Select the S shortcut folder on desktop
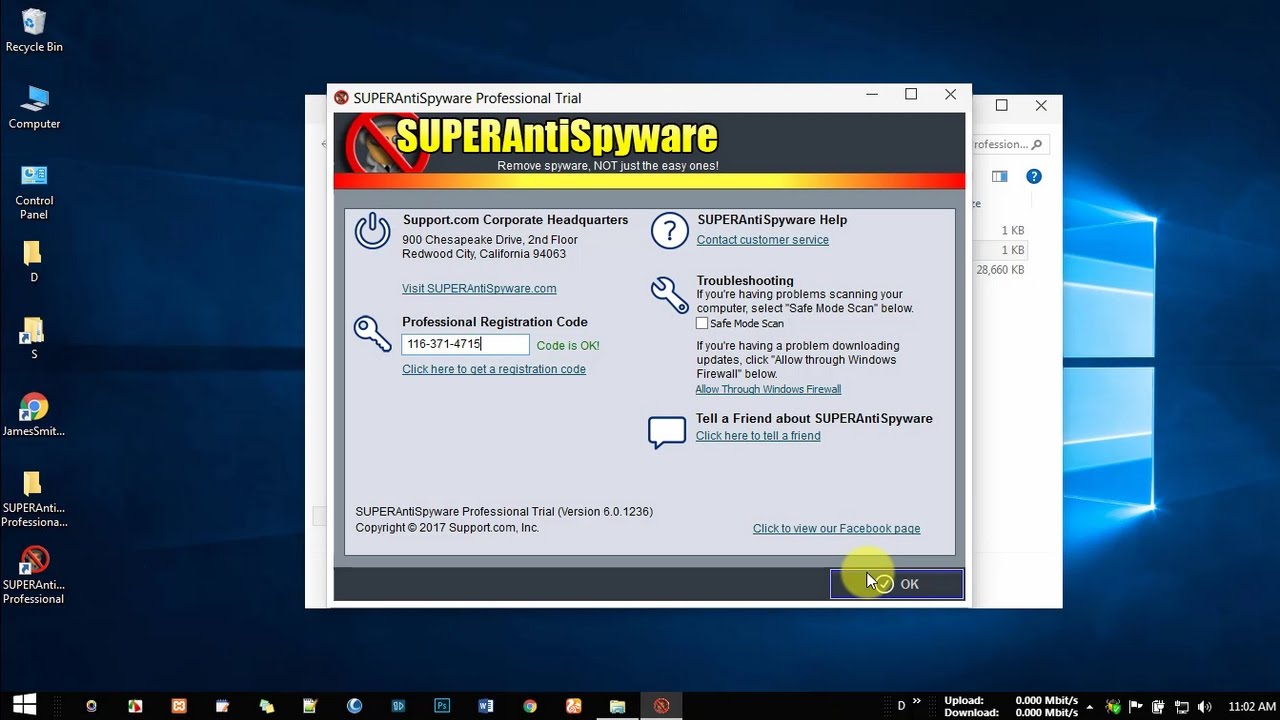 click(x=33, y=339)
